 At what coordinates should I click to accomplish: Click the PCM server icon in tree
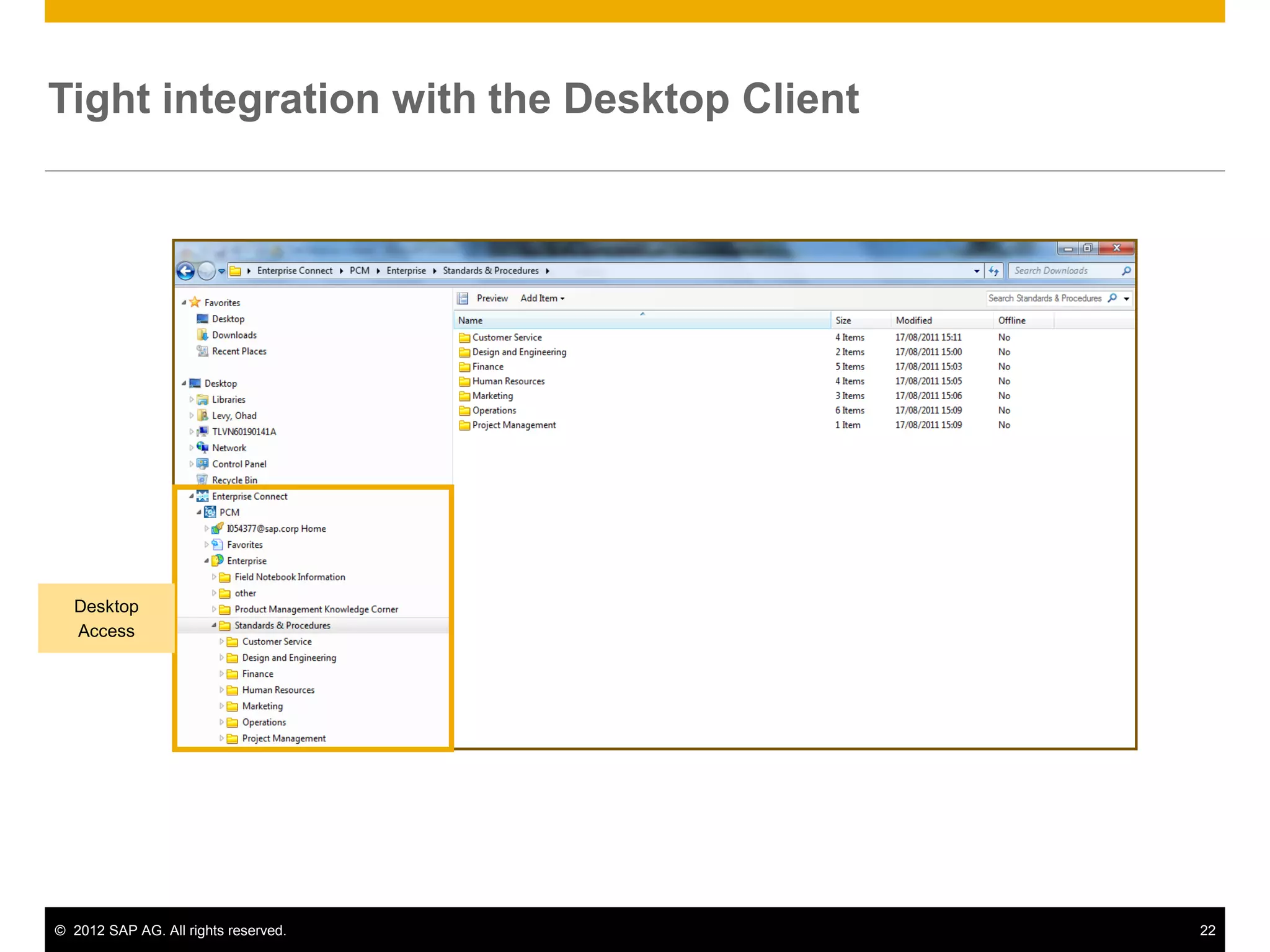point(210,513)
